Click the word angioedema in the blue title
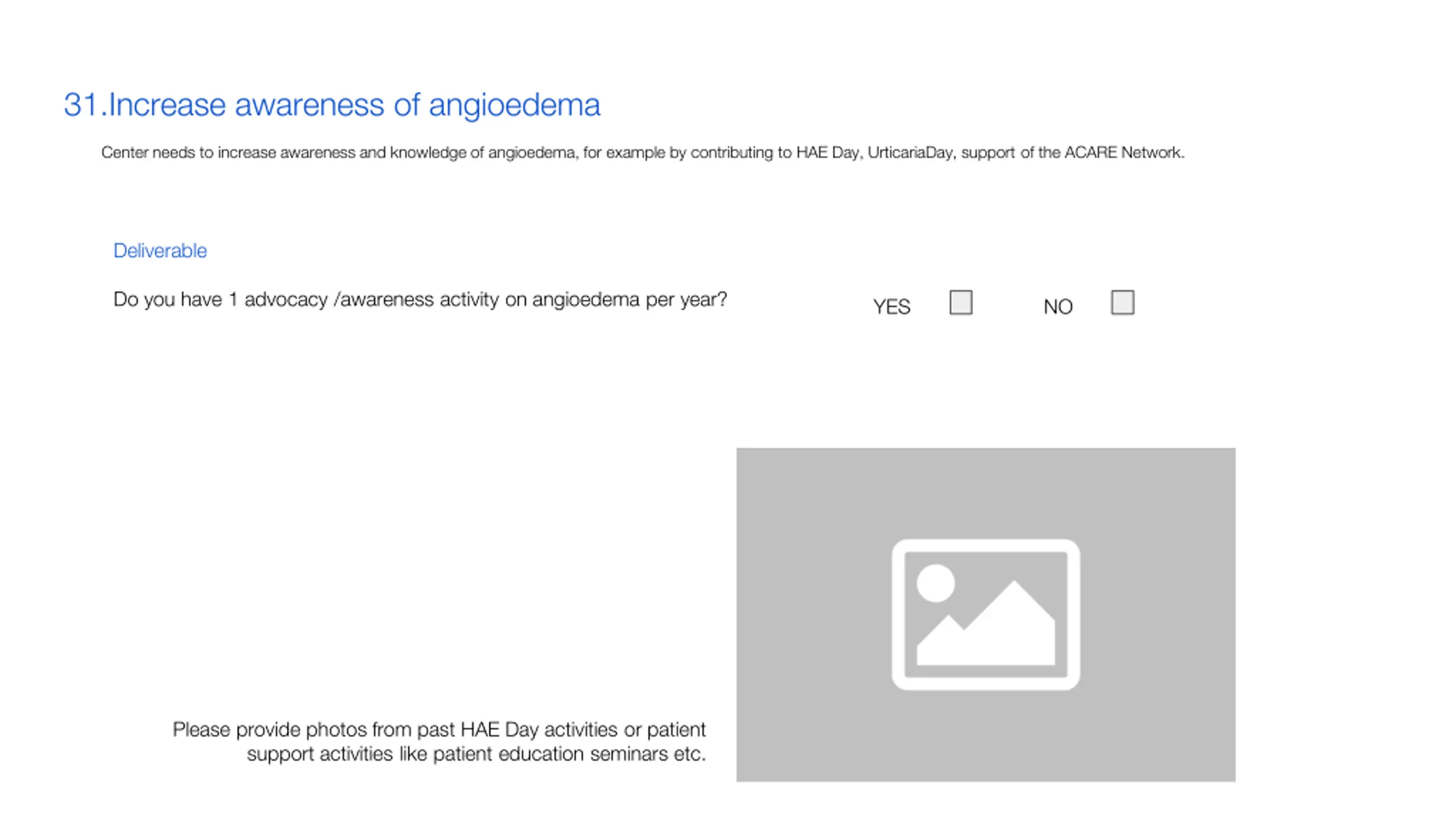1456x819 pixels. pos(514,106)
